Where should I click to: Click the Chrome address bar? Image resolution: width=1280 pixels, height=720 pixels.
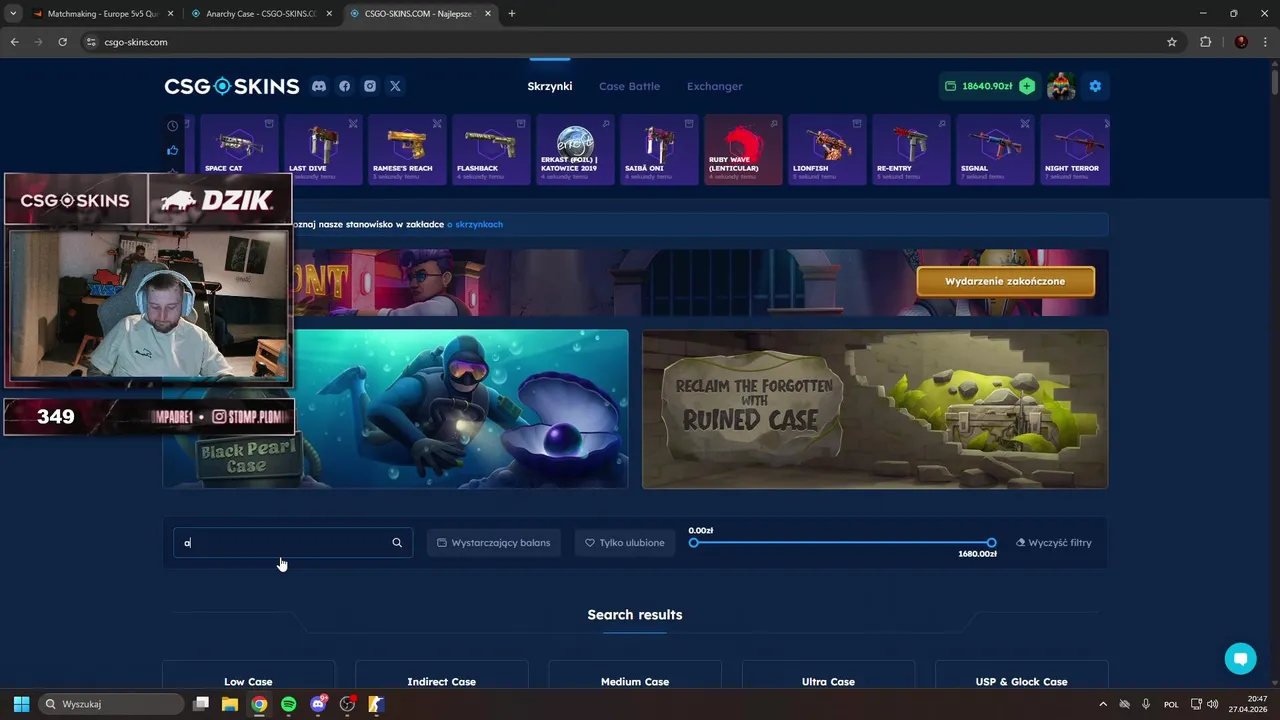point(620,42)
